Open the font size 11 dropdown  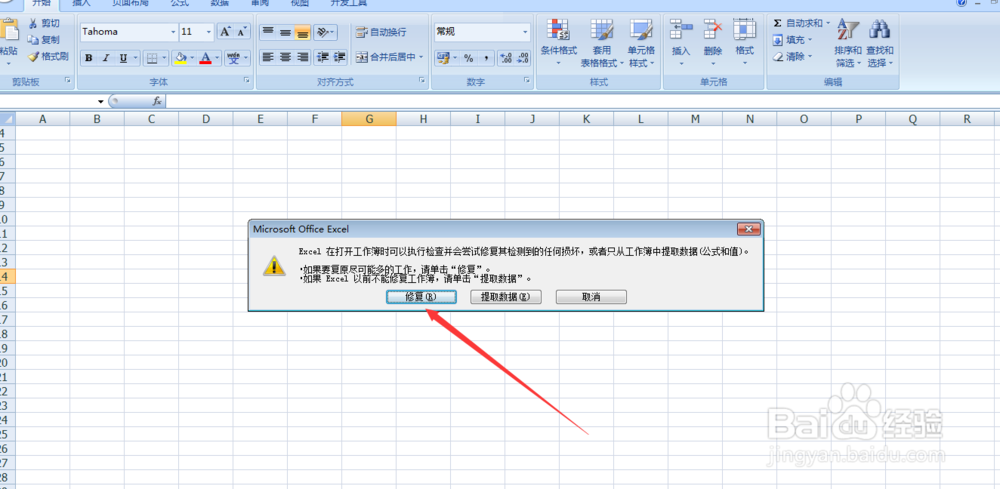click(209, 32)
